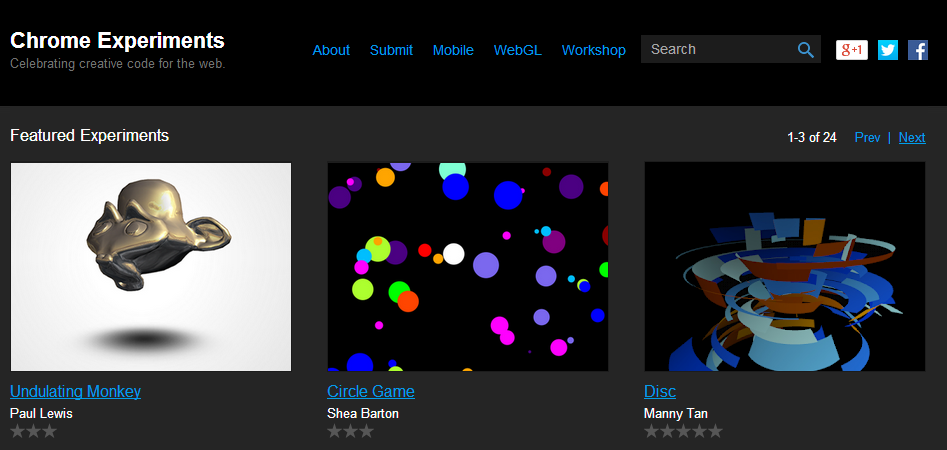Click the search magnifier icon

(806, 50)
